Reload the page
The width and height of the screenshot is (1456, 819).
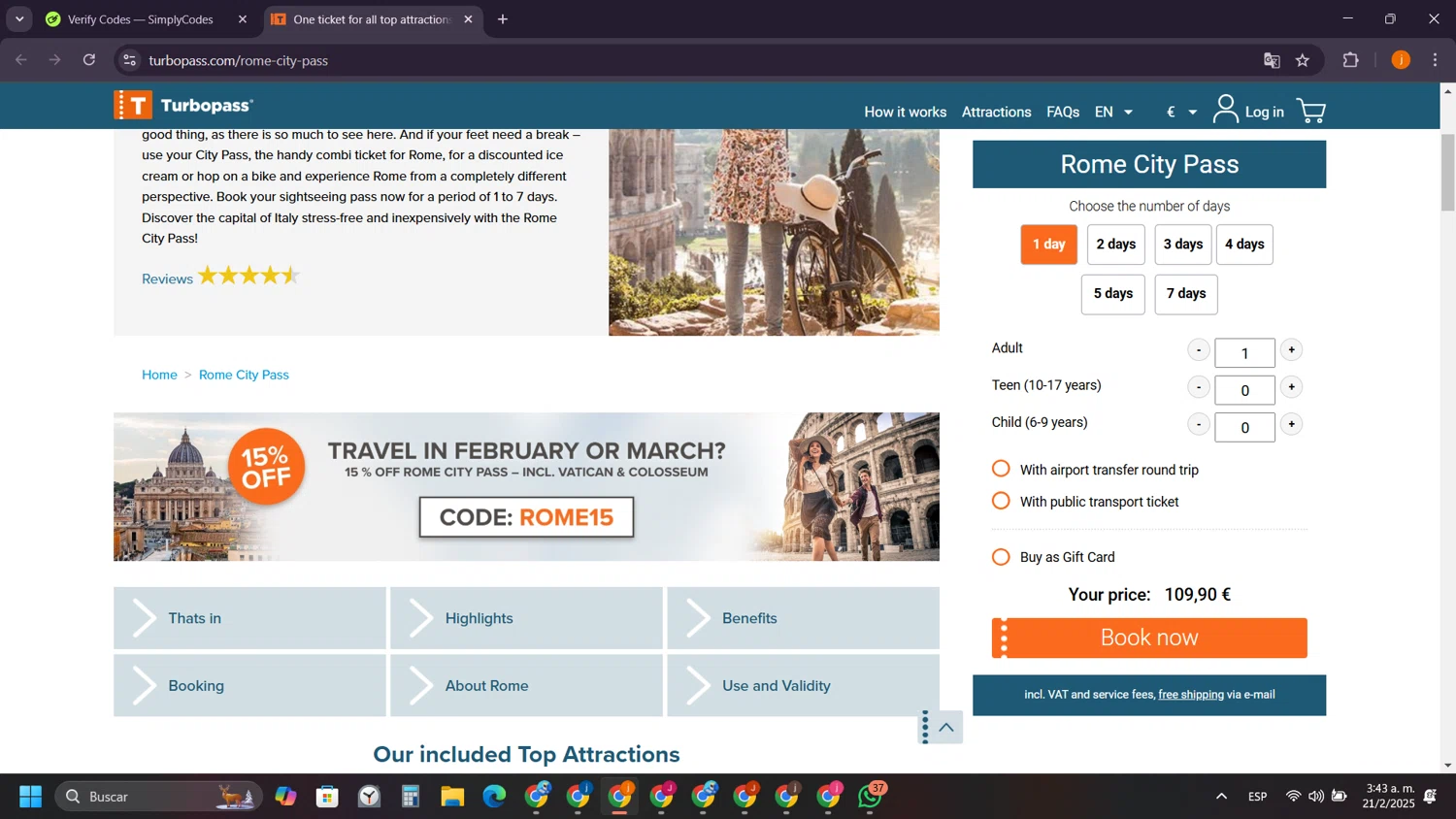coord(89,60)
